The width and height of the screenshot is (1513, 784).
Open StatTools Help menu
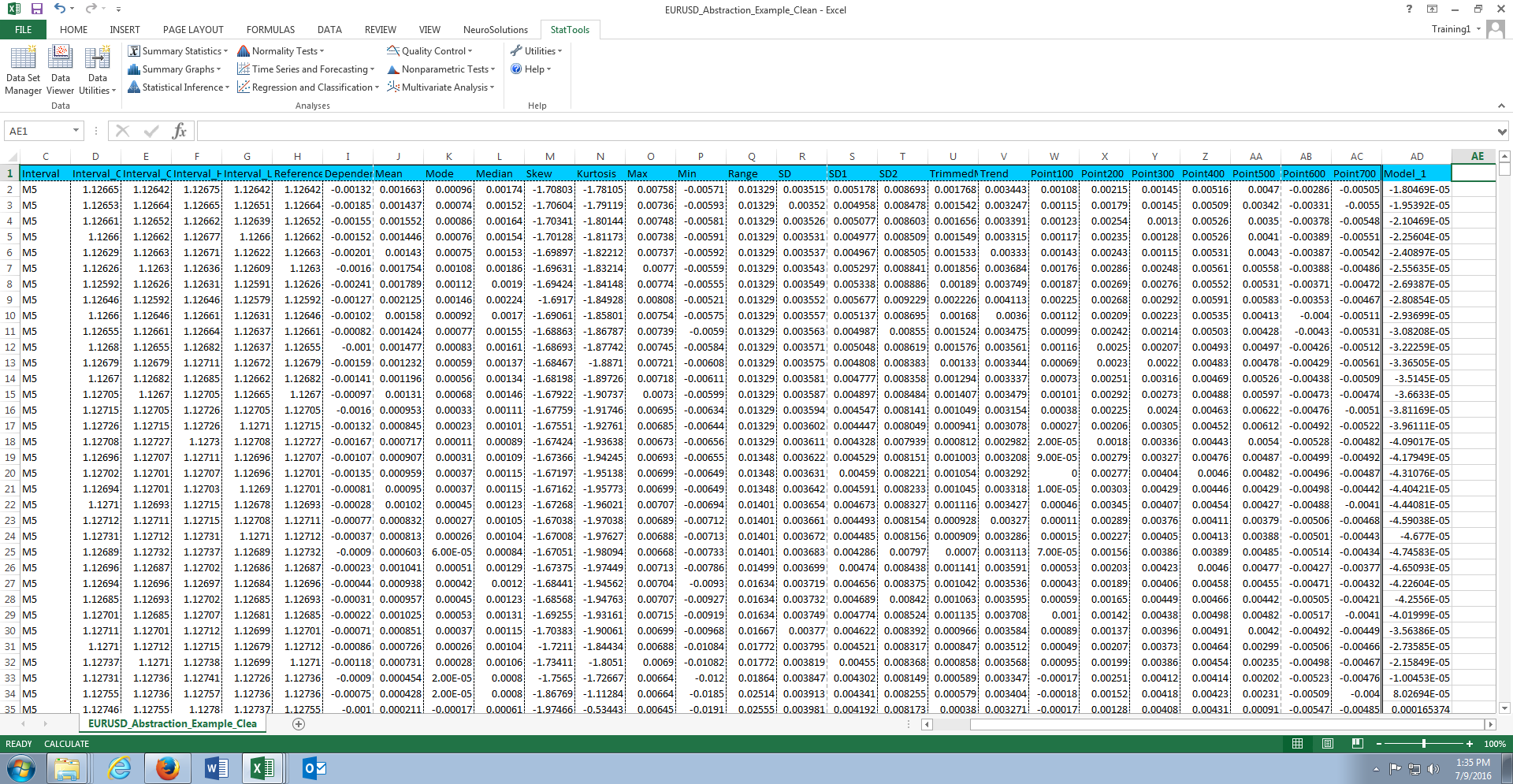pos(530,69)
